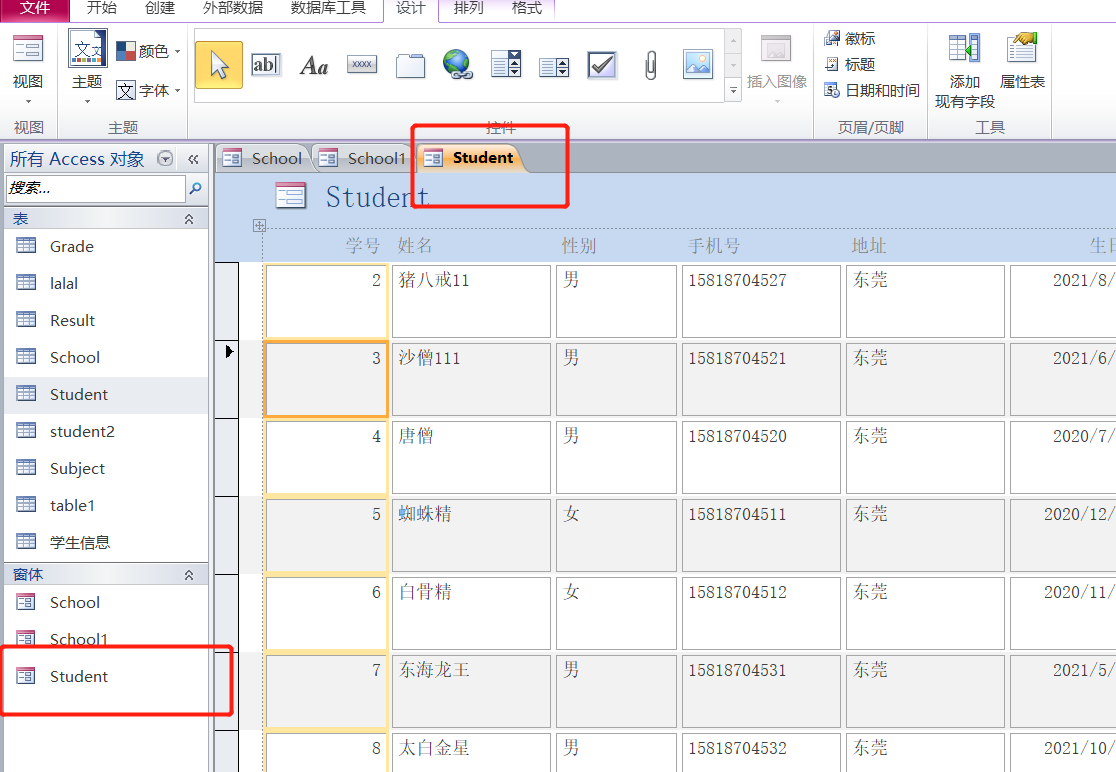This screenshot has height=772, width=1116.
Task: Select the Check Box control
Action: click(x=602, y=65)
